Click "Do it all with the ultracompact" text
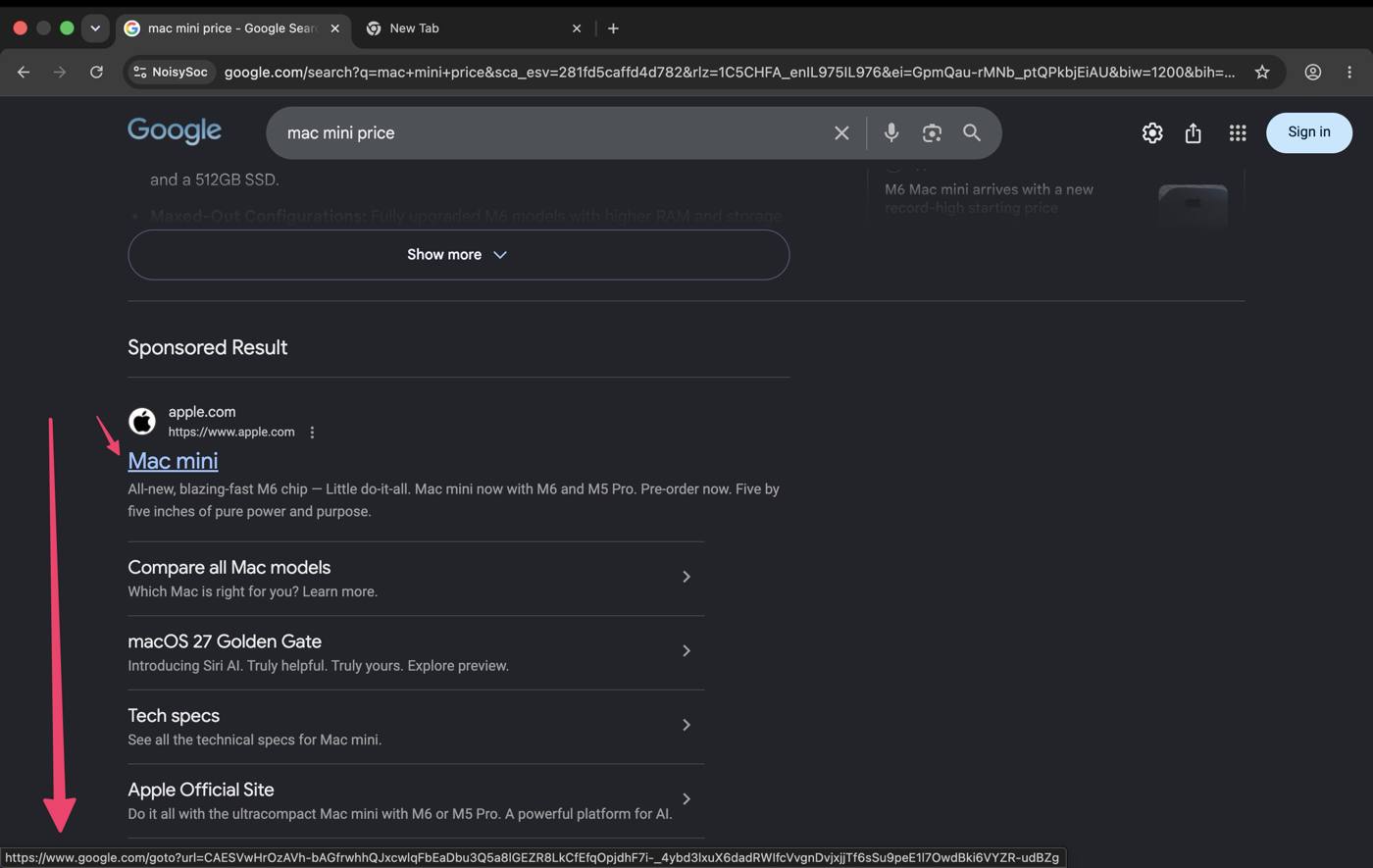The height and width of the screenshot is (868, 1373). click(x=400, y=814)
